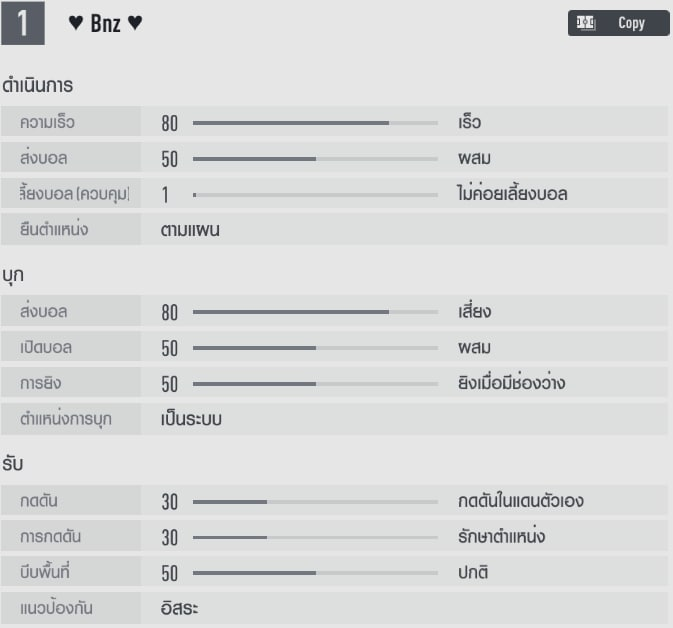Click the กดดัน slider in รับ section

coord(315,501)
